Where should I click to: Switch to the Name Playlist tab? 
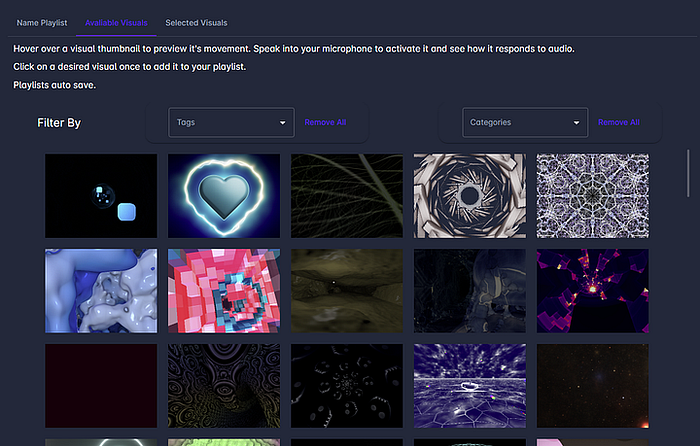coord(42,23)
